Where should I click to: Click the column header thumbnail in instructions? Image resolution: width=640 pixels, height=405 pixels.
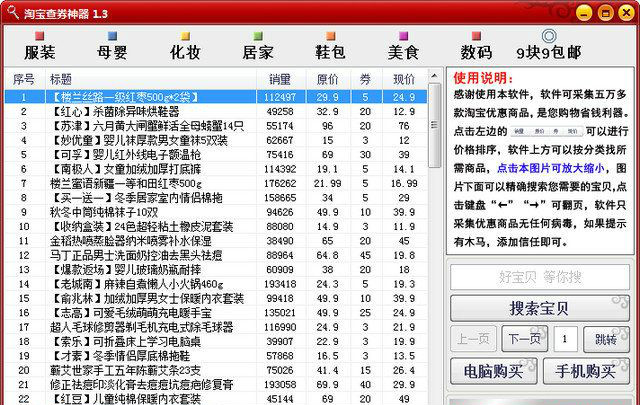[546, 131]
